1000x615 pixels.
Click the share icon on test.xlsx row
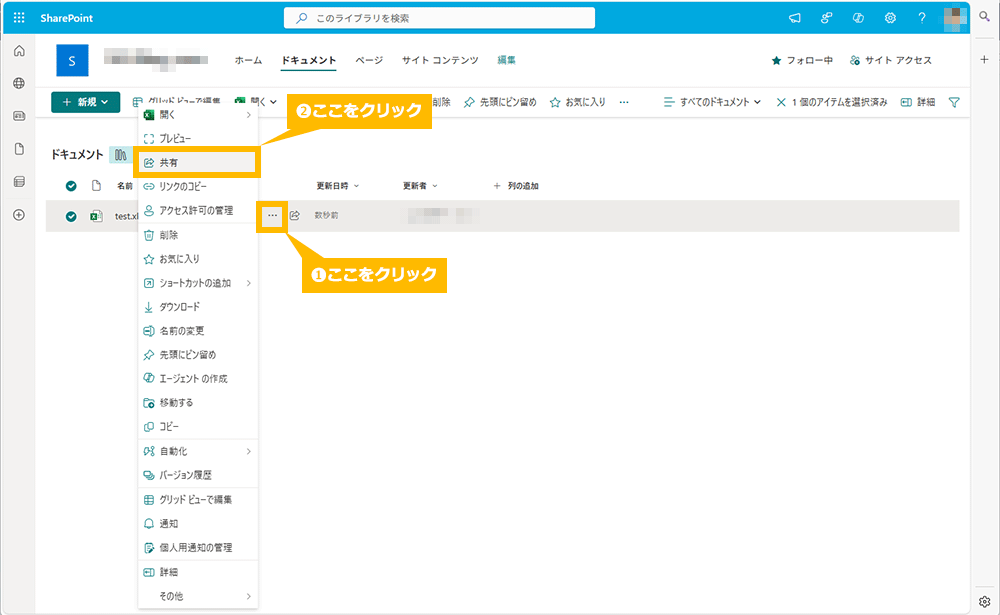(x=295, y=216)
